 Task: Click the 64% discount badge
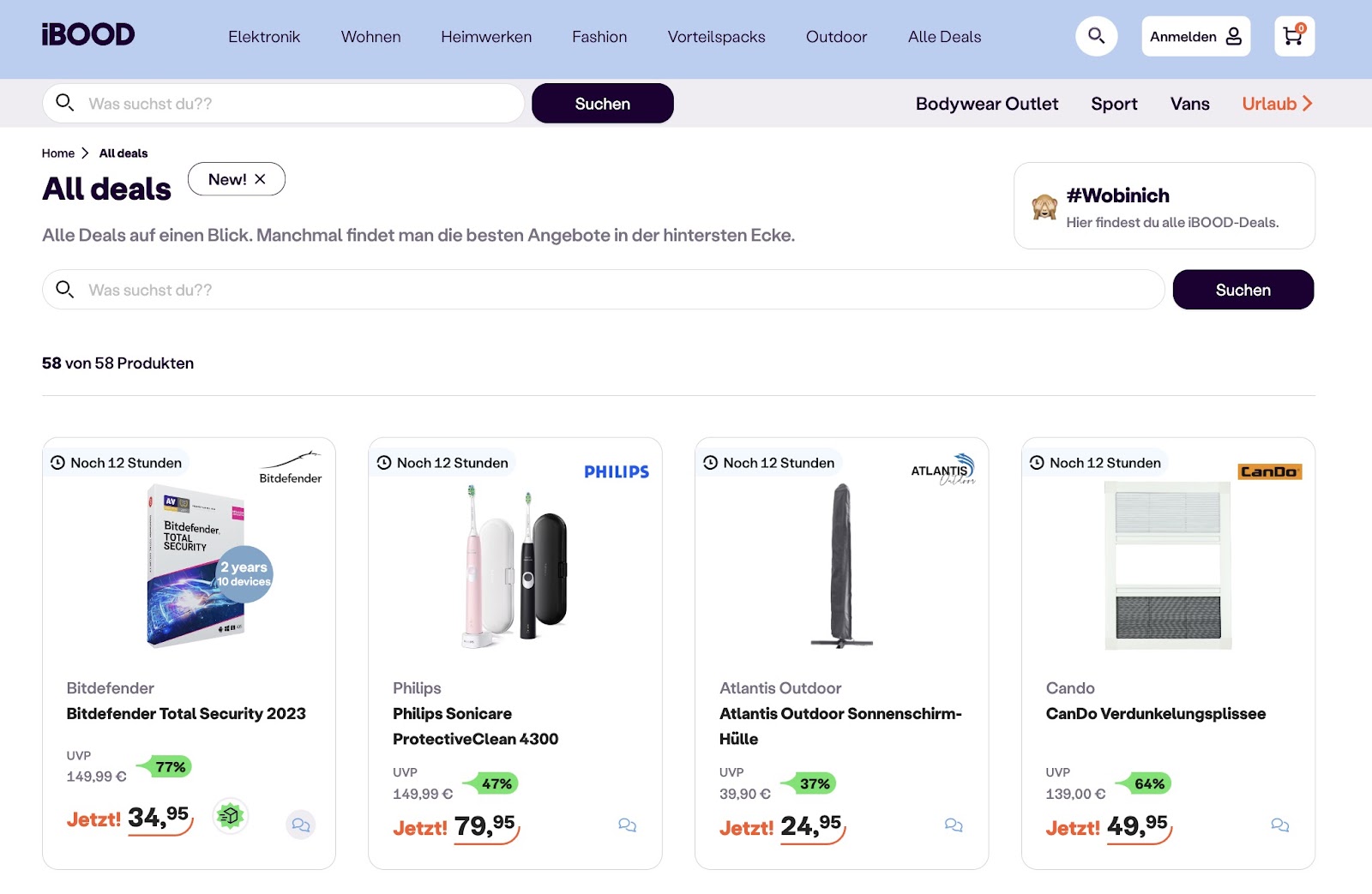1143,783
